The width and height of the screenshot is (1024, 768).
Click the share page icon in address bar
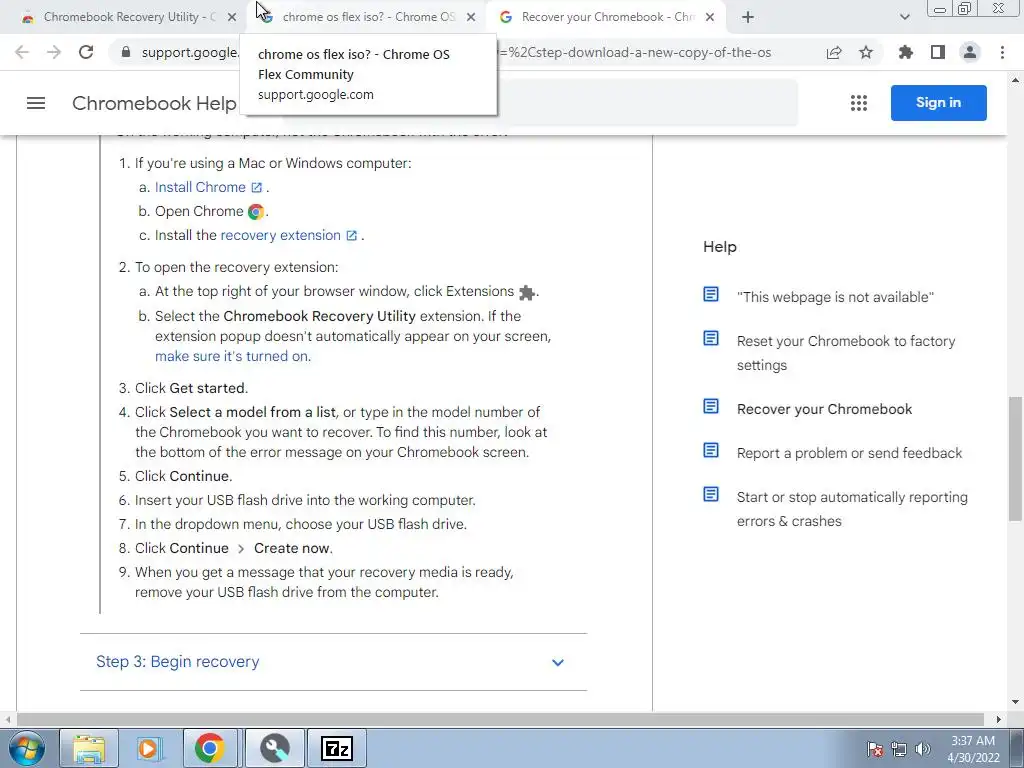click(834, 52)
